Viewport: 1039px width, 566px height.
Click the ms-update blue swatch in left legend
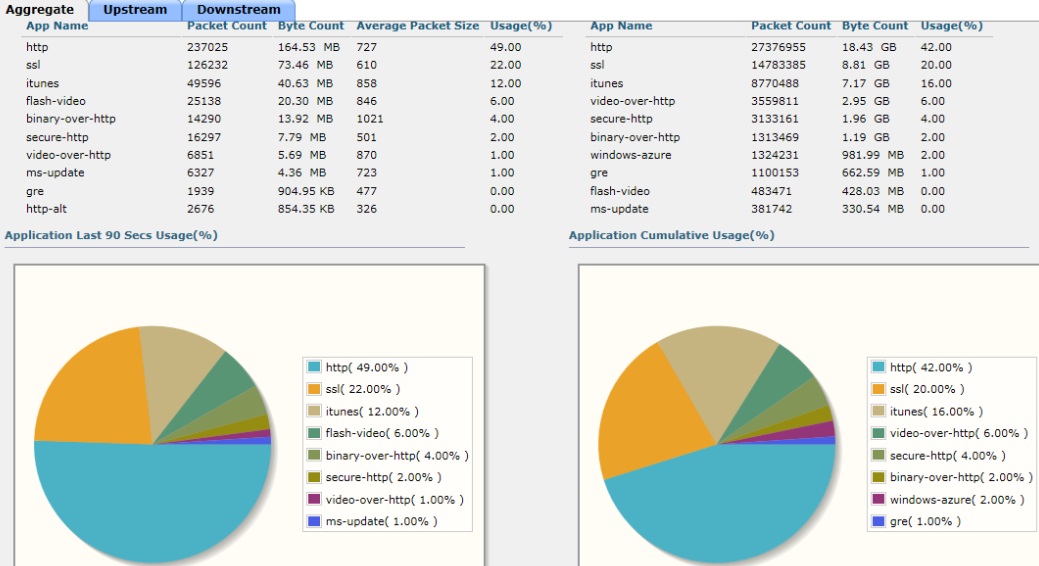315,521
